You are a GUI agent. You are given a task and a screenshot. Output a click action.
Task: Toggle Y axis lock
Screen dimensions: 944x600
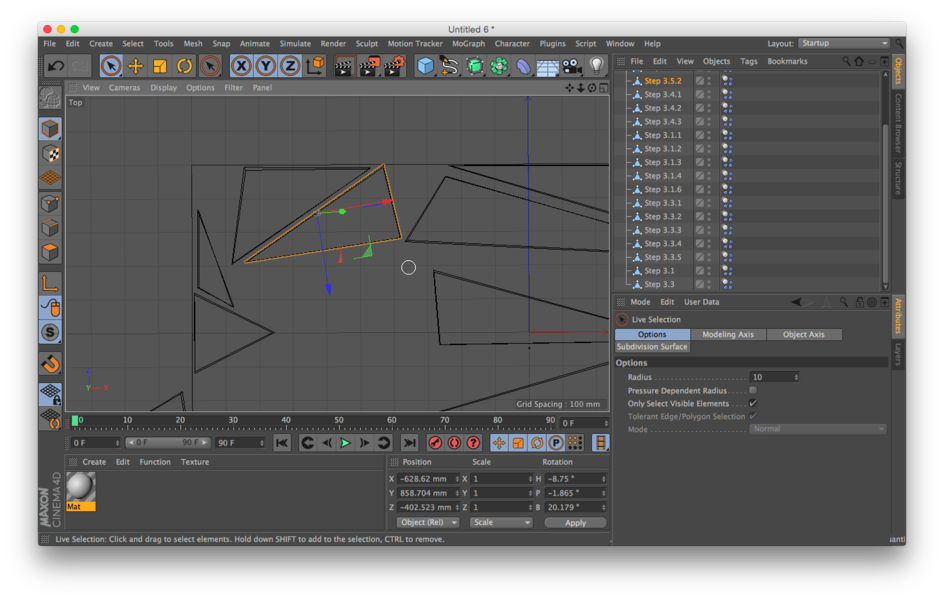point(266,66)
